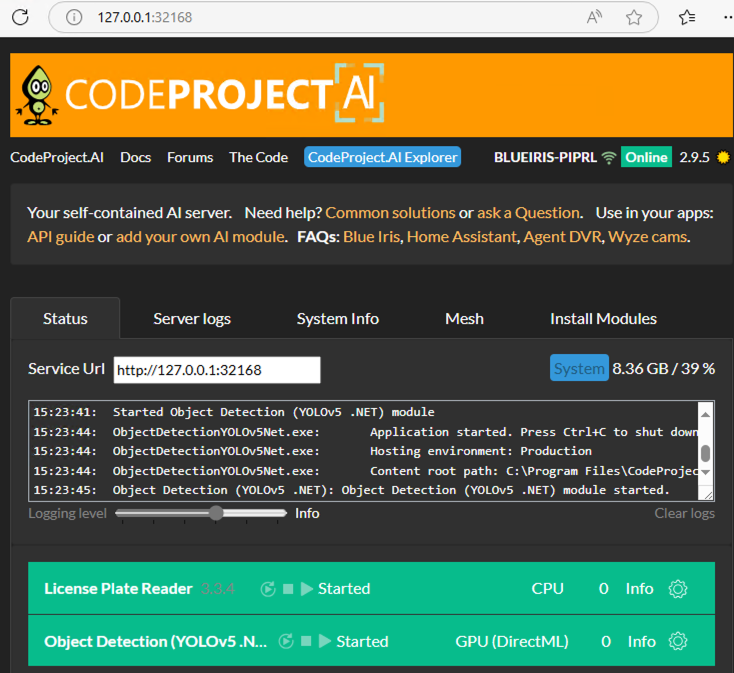The image size is (734, 673).
Task: Open the Blue Iris FAQ link
Action: point(372,237)
